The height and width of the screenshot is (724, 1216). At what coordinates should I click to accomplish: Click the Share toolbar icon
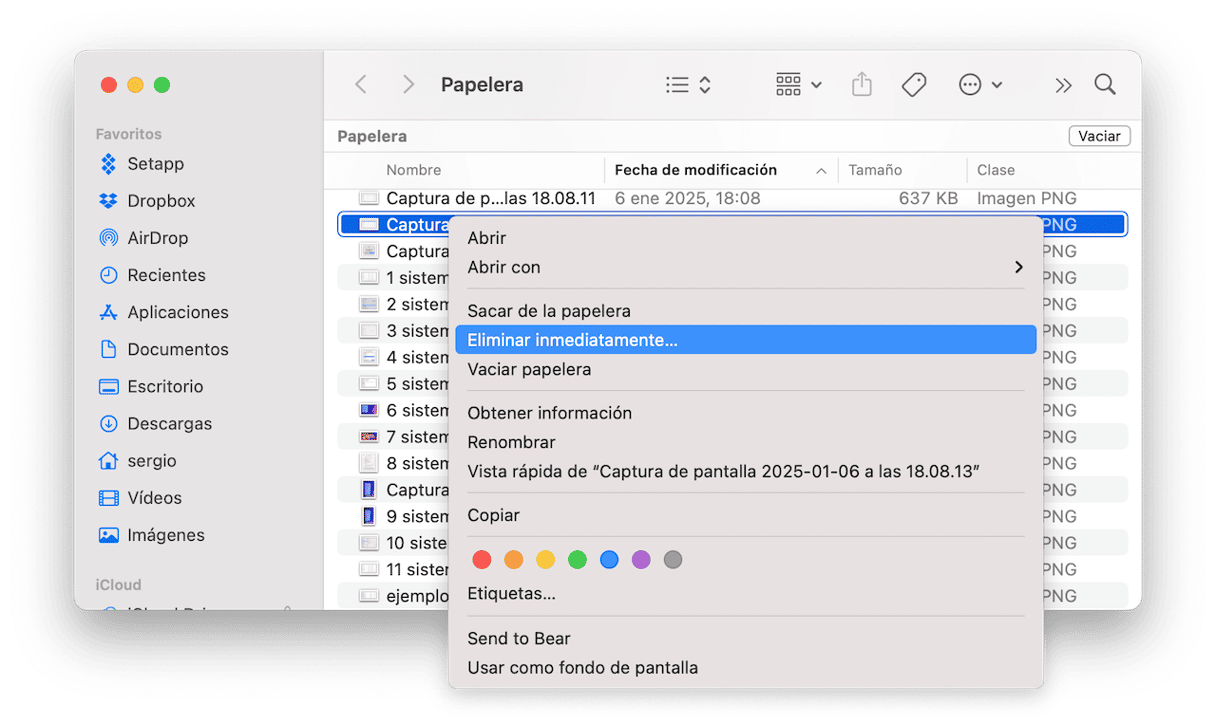coord(862,85)
